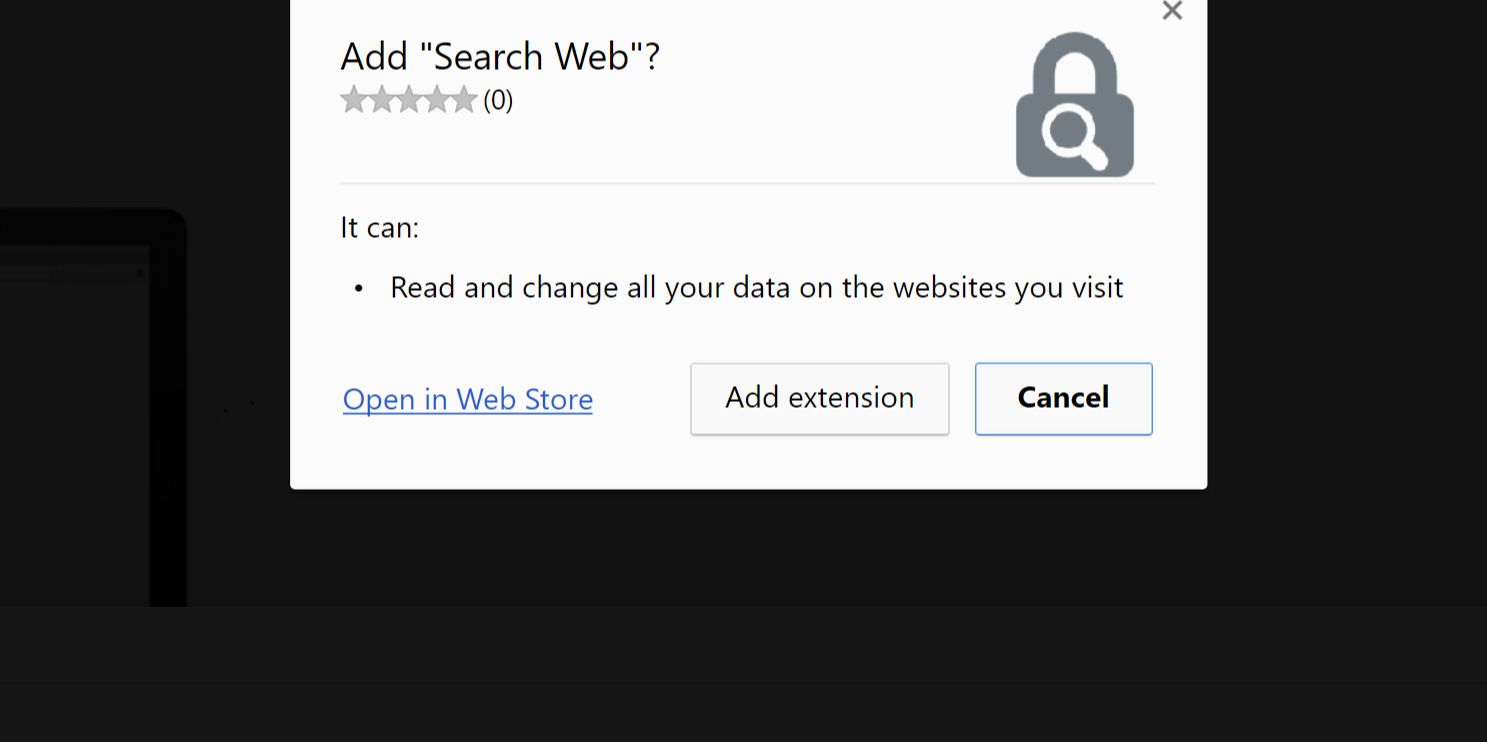The height and width of the screenshot is (742, 1487).
Task: Click the "It can:" permissions heading
Action: click(379, 228)
